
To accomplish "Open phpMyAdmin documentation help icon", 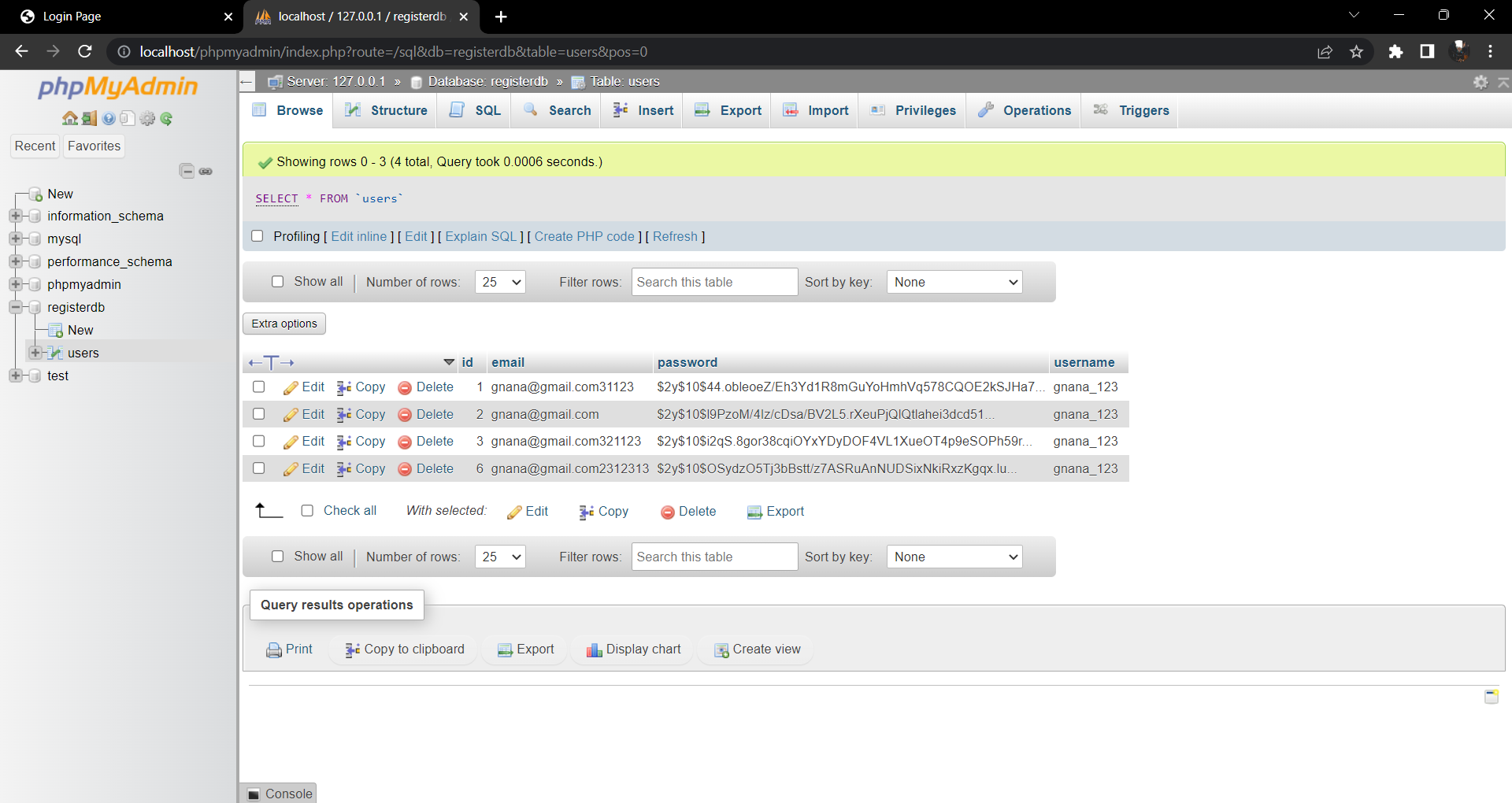I will click(x=109, y=119).
